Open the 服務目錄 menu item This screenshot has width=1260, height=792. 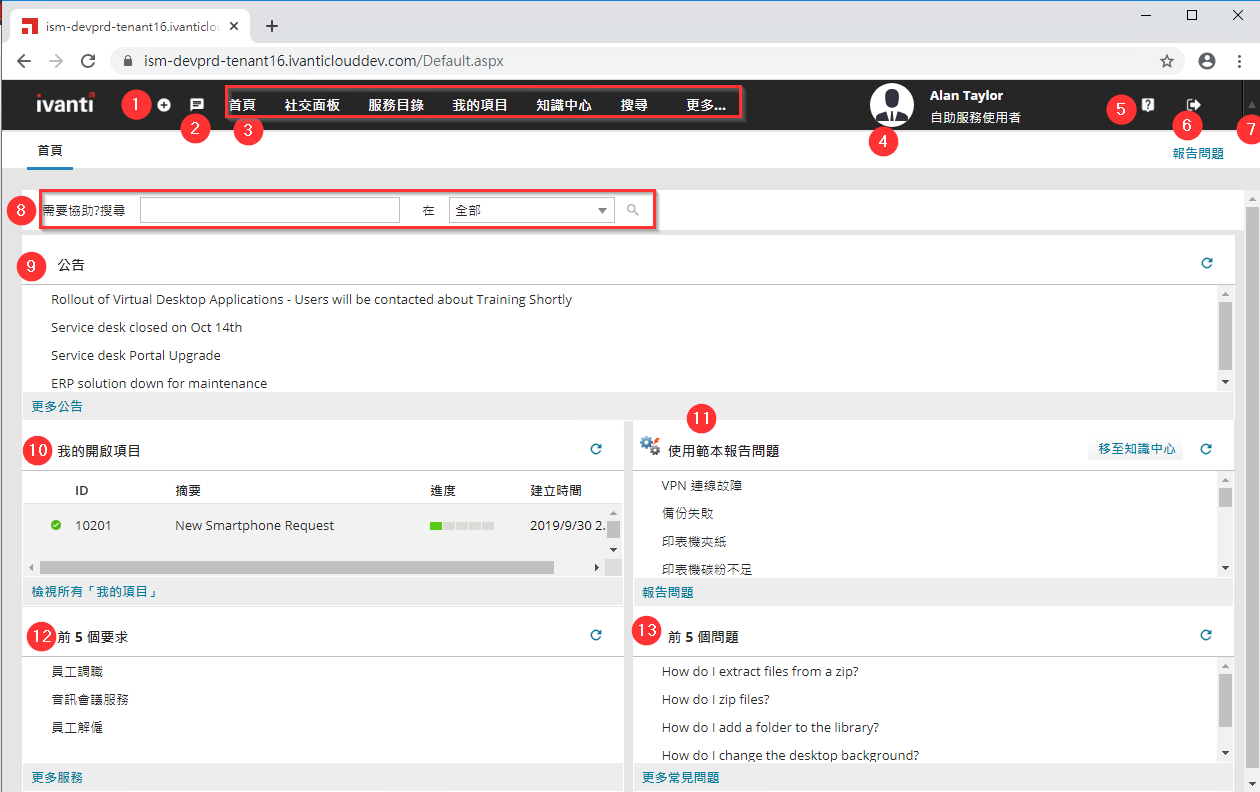(395, 105)
